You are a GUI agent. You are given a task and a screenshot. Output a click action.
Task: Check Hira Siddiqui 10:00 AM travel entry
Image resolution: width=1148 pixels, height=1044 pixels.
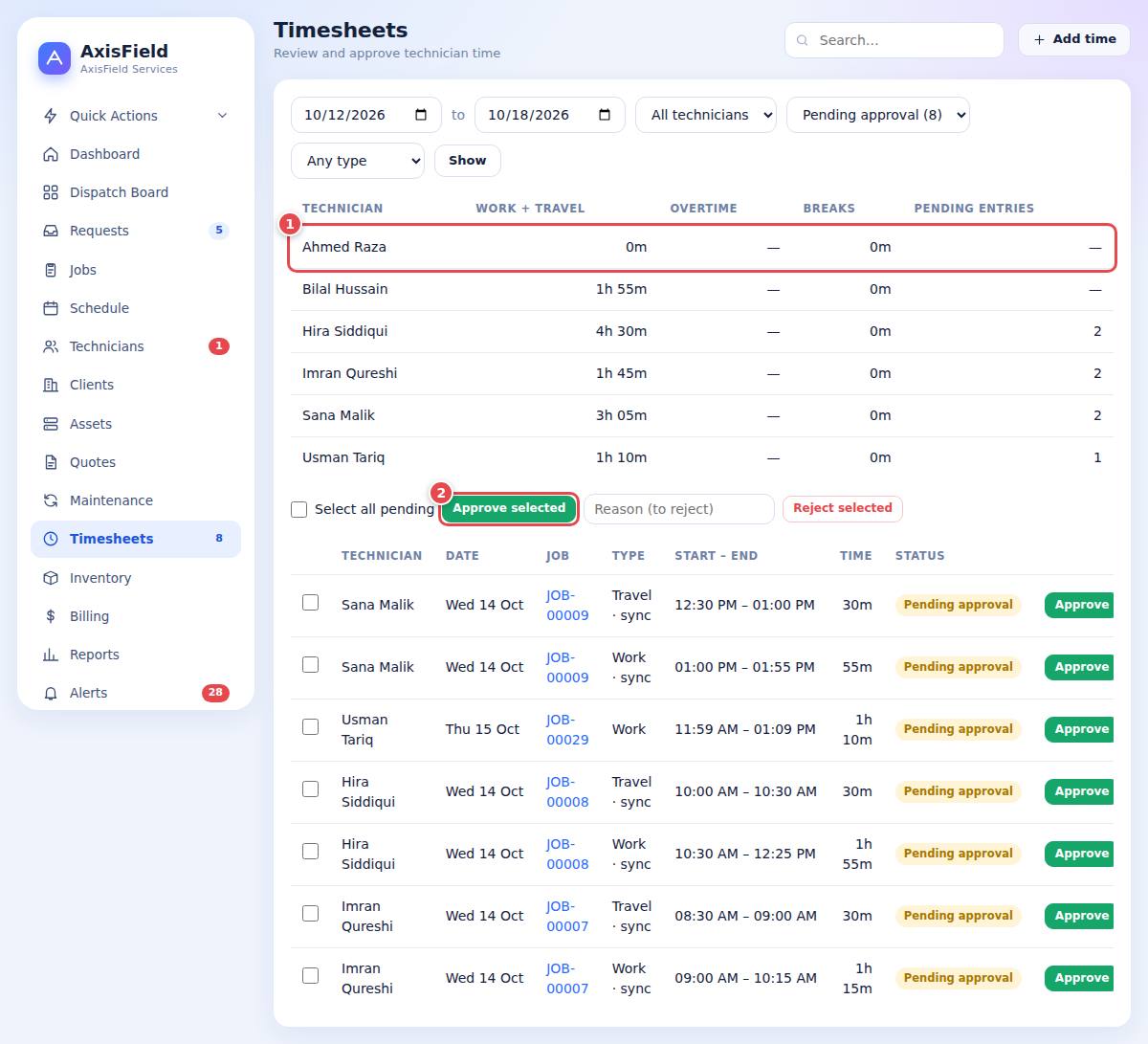310,789
